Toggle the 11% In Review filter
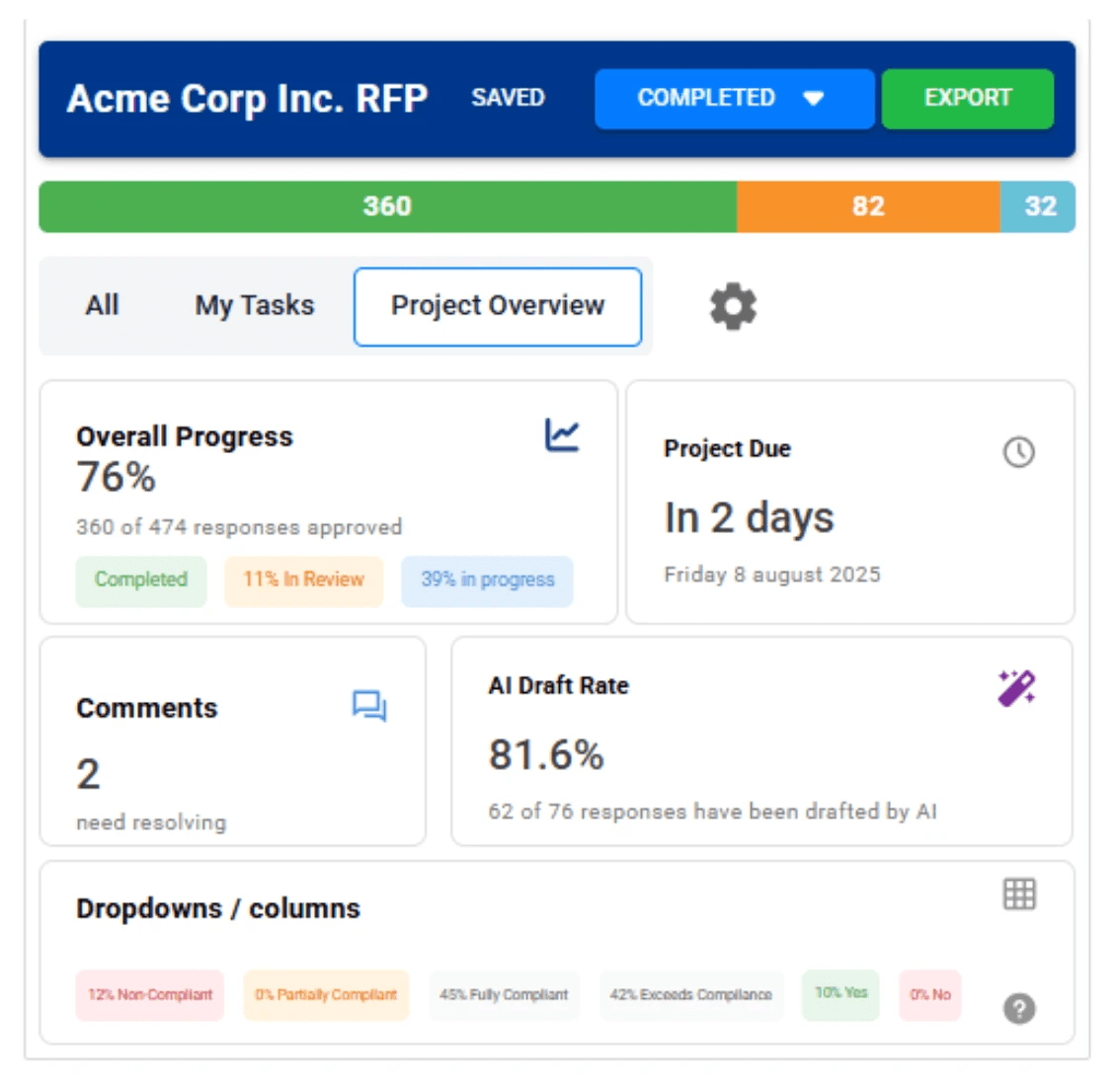The height and width of the screenshot is (1086, 1120). (x=303, y=581)
